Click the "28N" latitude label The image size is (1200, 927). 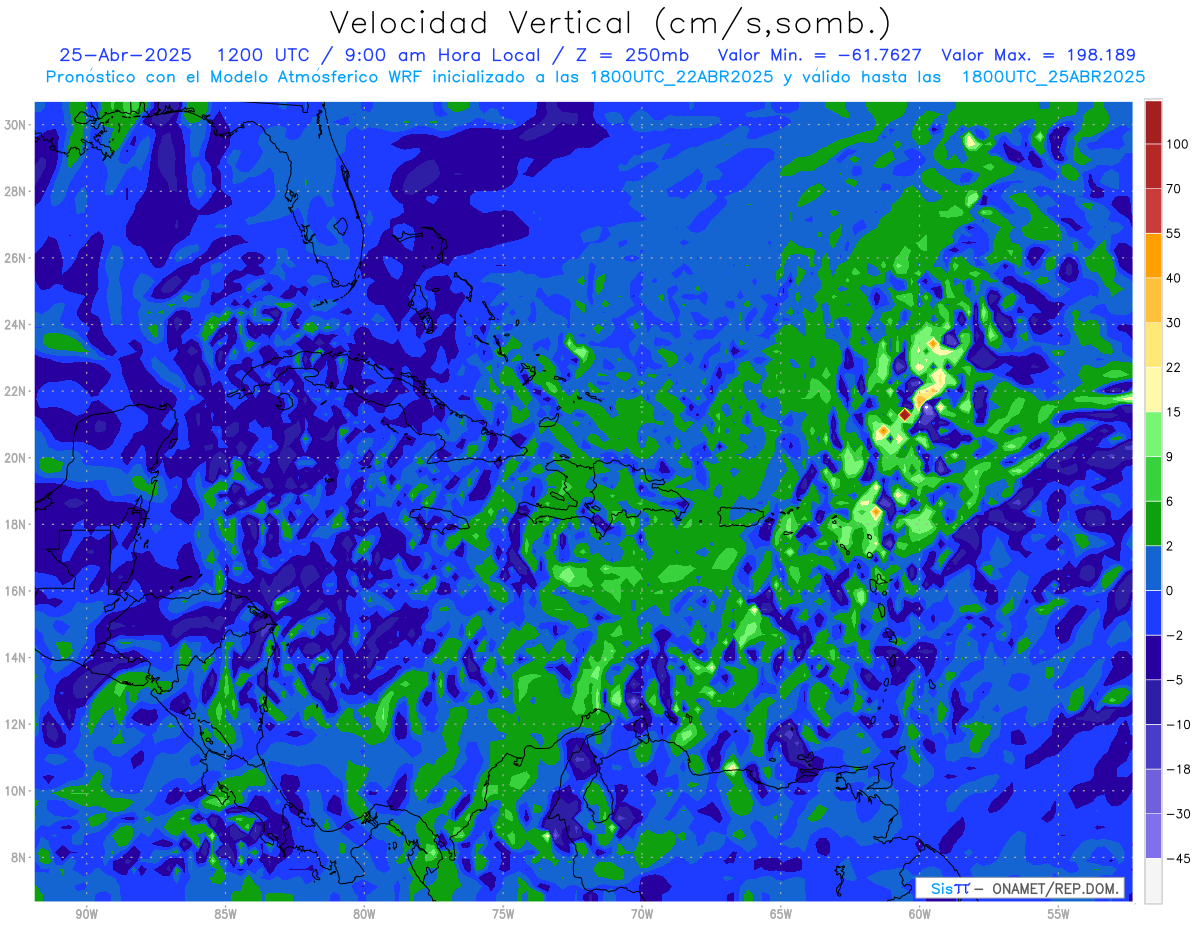click(17, 191)
